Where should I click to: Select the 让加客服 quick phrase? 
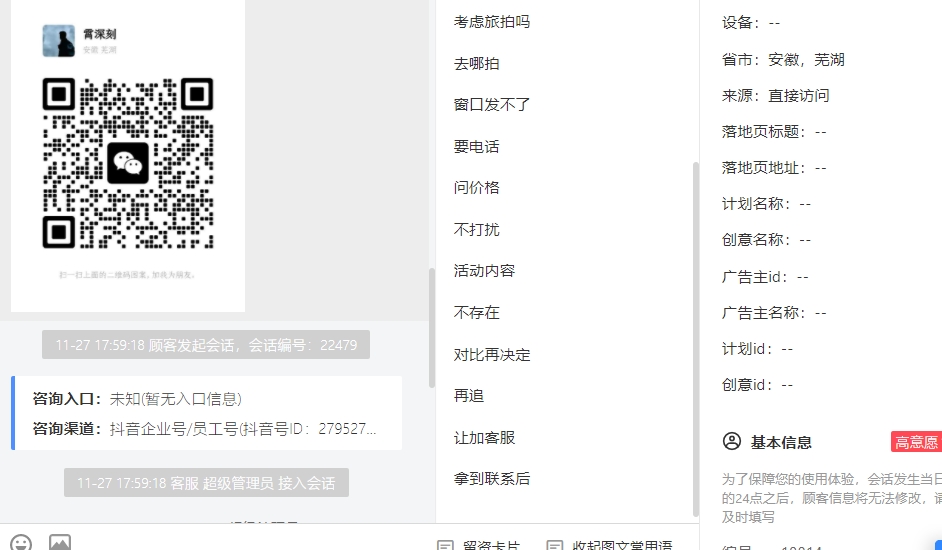(484, 438)
